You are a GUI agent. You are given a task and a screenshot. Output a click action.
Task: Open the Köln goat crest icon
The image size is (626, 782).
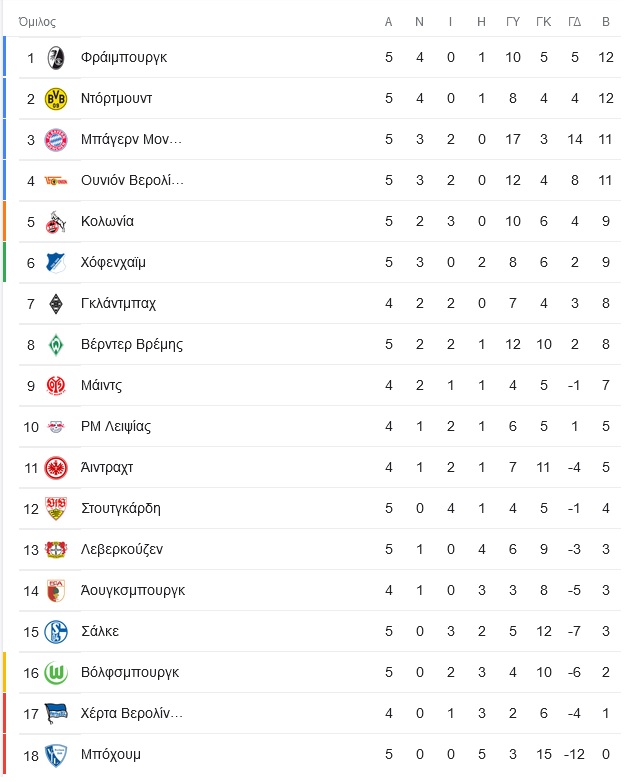(56, 222)
